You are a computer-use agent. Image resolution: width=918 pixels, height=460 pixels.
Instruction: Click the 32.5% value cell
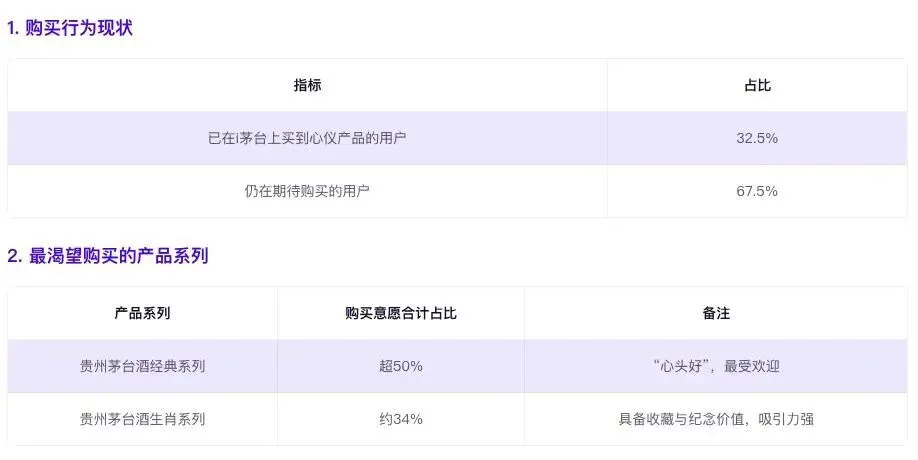click(x=757, y=138)
